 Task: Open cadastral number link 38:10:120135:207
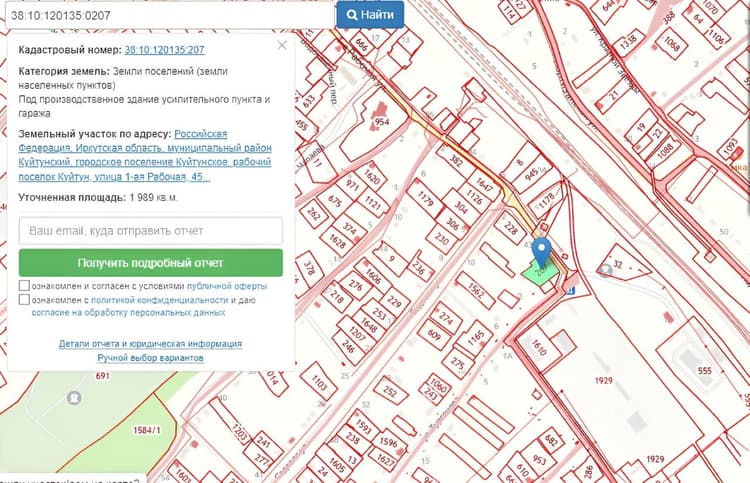(x=164, y=50)
